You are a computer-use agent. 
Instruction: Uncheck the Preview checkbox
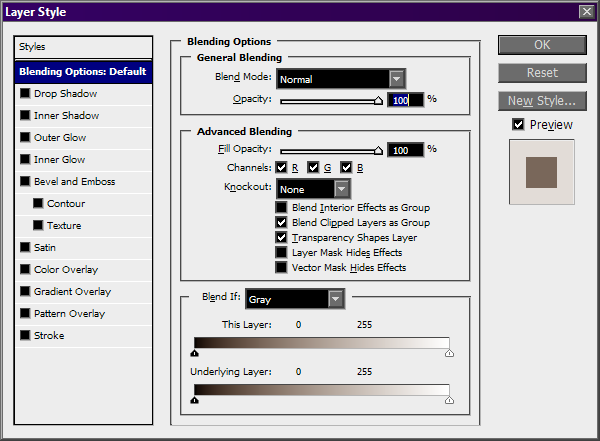(518, 125)
